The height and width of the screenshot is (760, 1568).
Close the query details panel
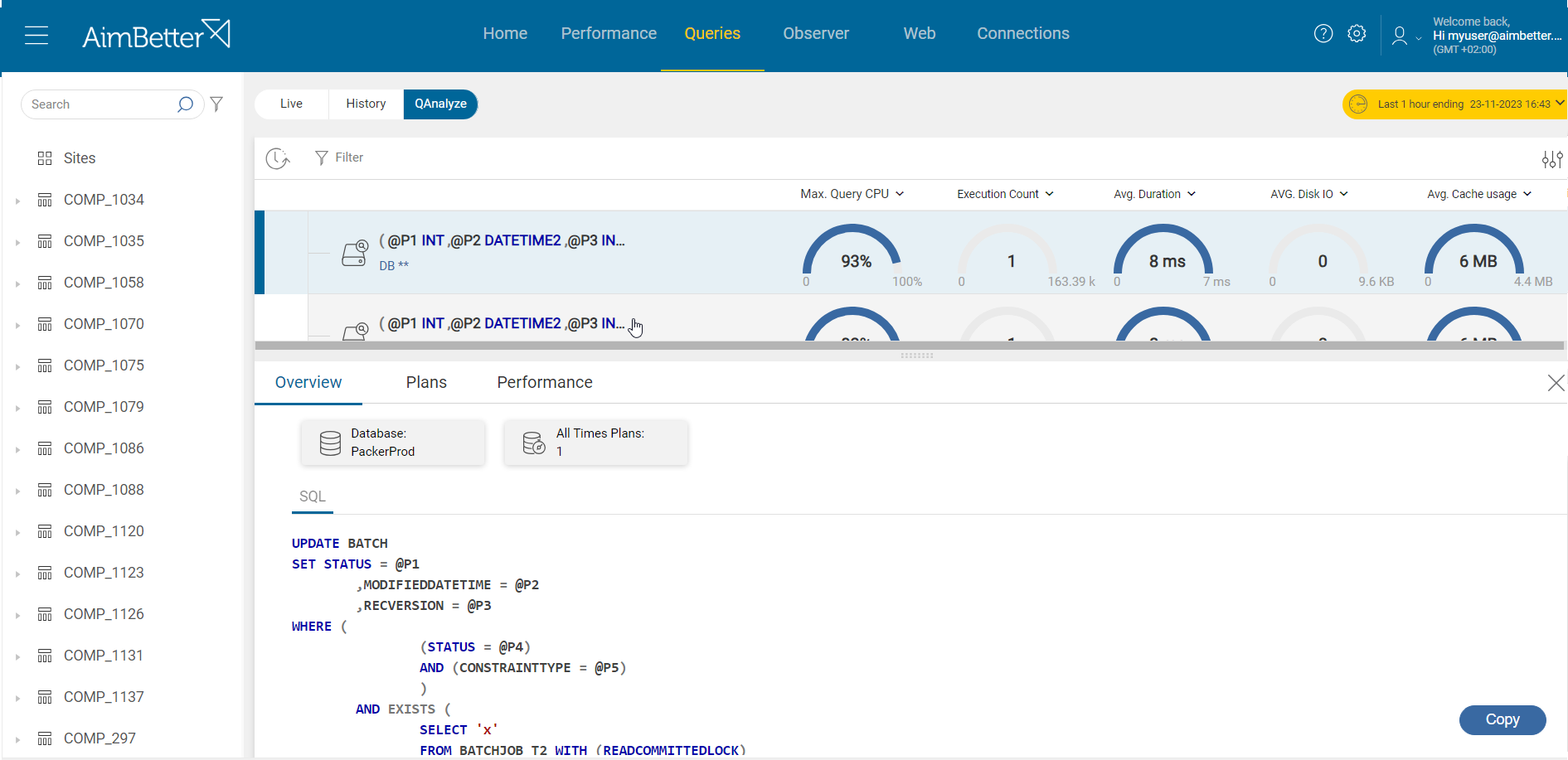click(1556, 382)
